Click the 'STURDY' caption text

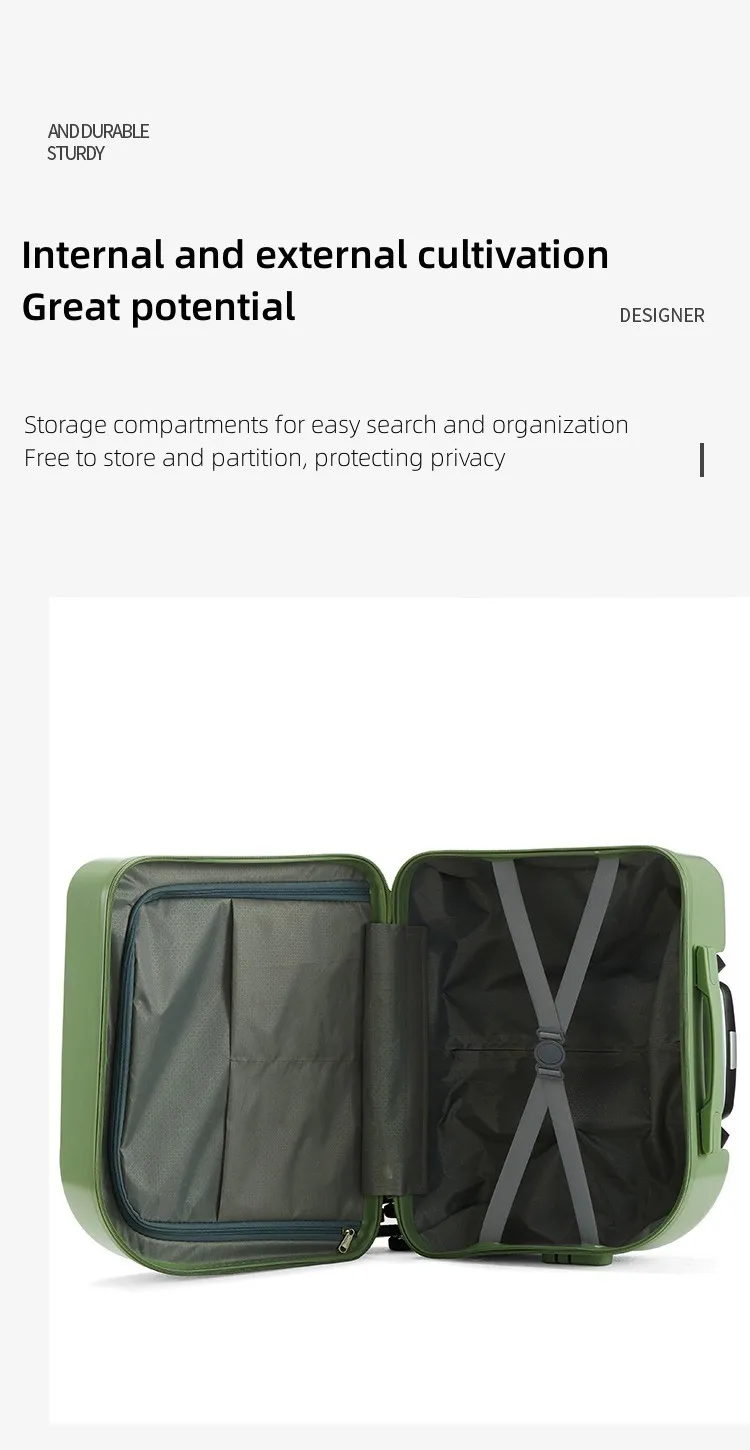[76, 153]
